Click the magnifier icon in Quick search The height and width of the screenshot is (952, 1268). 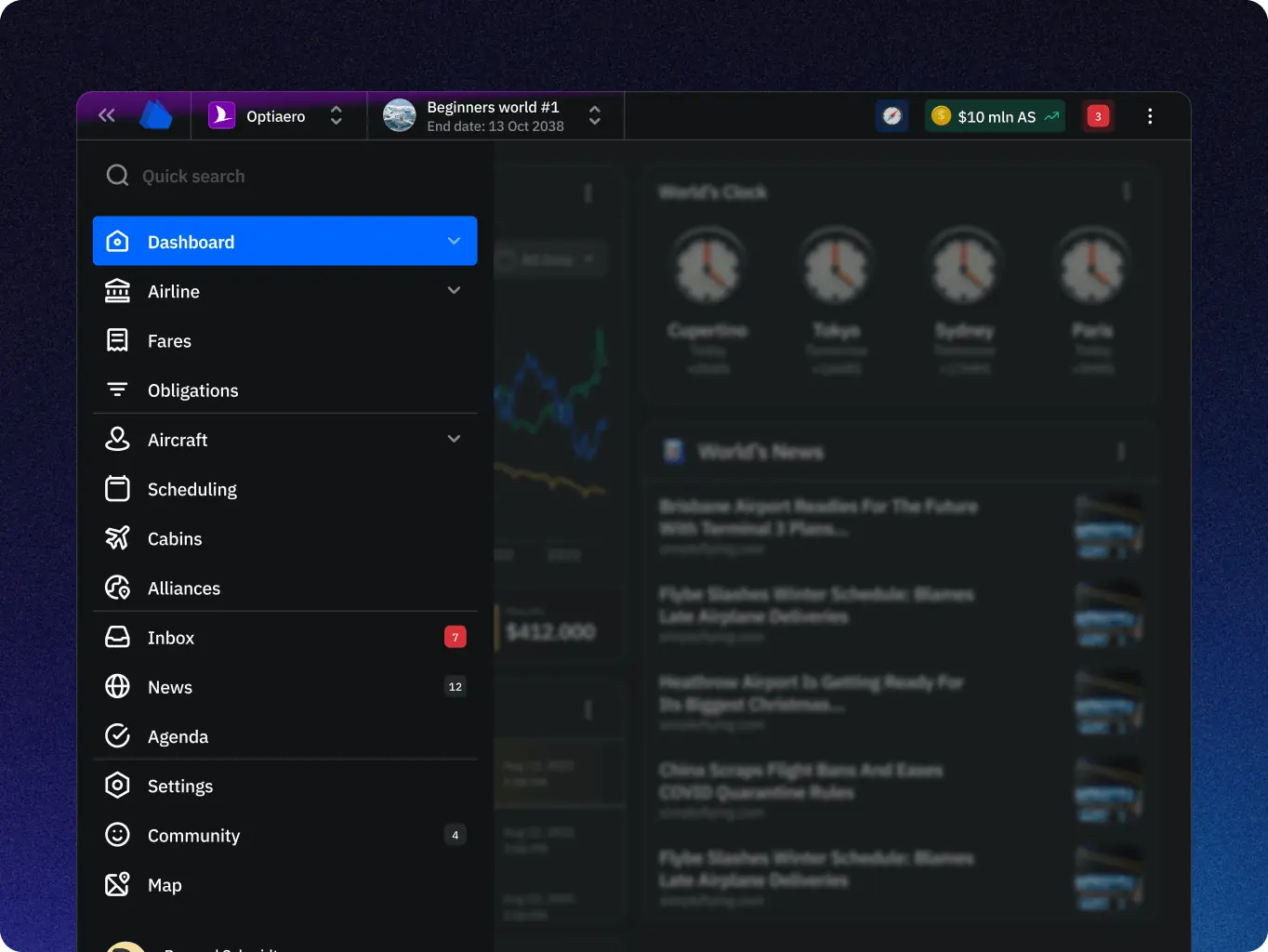click(117, 175)
